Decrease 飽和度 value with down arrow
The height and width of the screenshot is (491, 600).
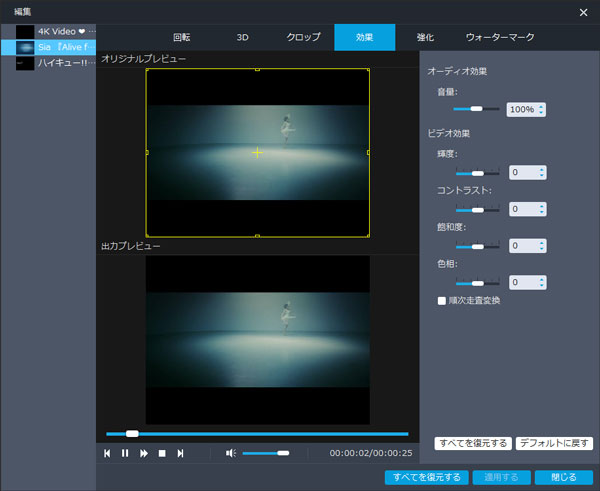pos(541,249)
